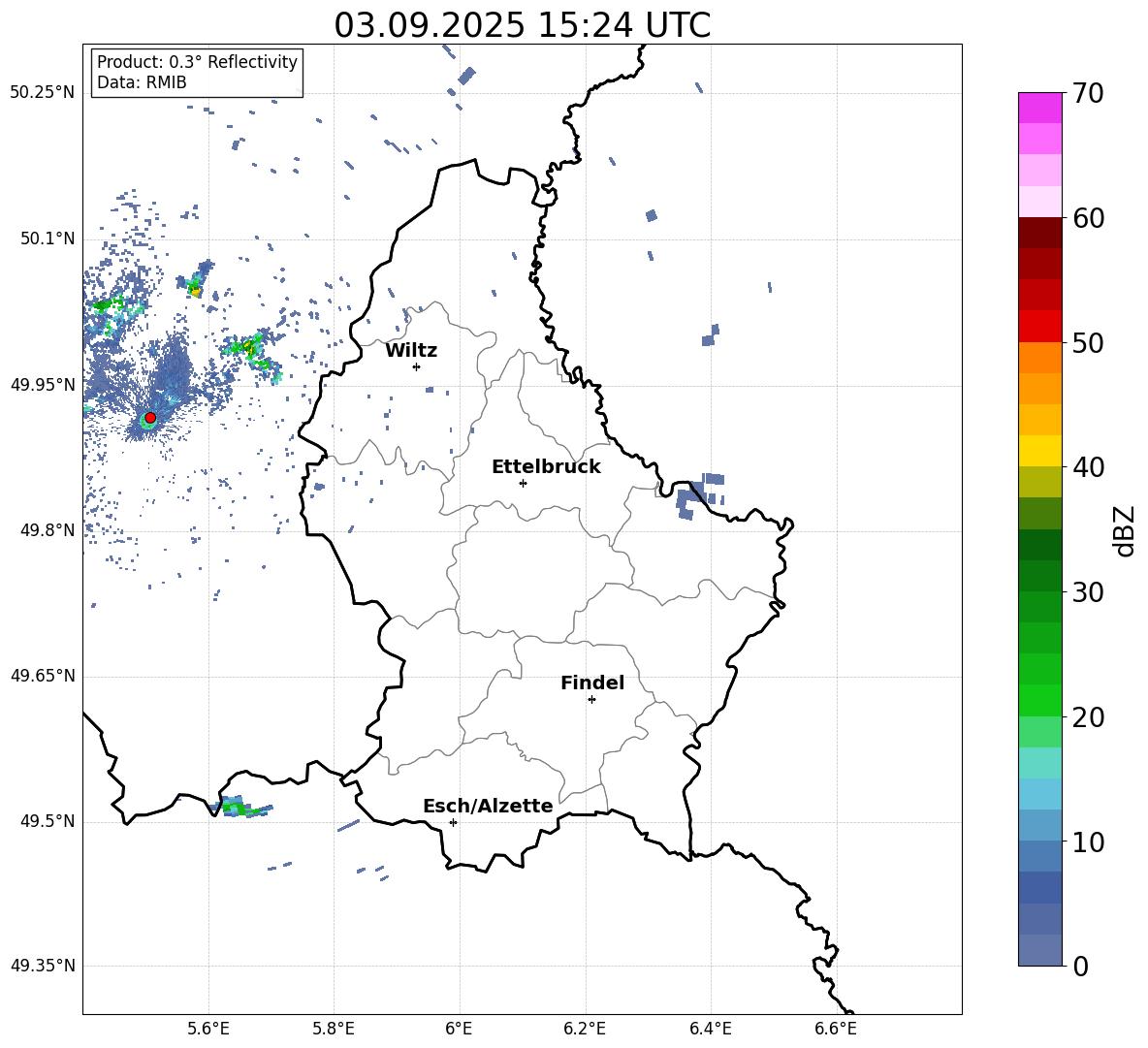Screen dimensions: 1148x1048
Task: Click the 6.4°E longitude label
Action: (710, 1029)
